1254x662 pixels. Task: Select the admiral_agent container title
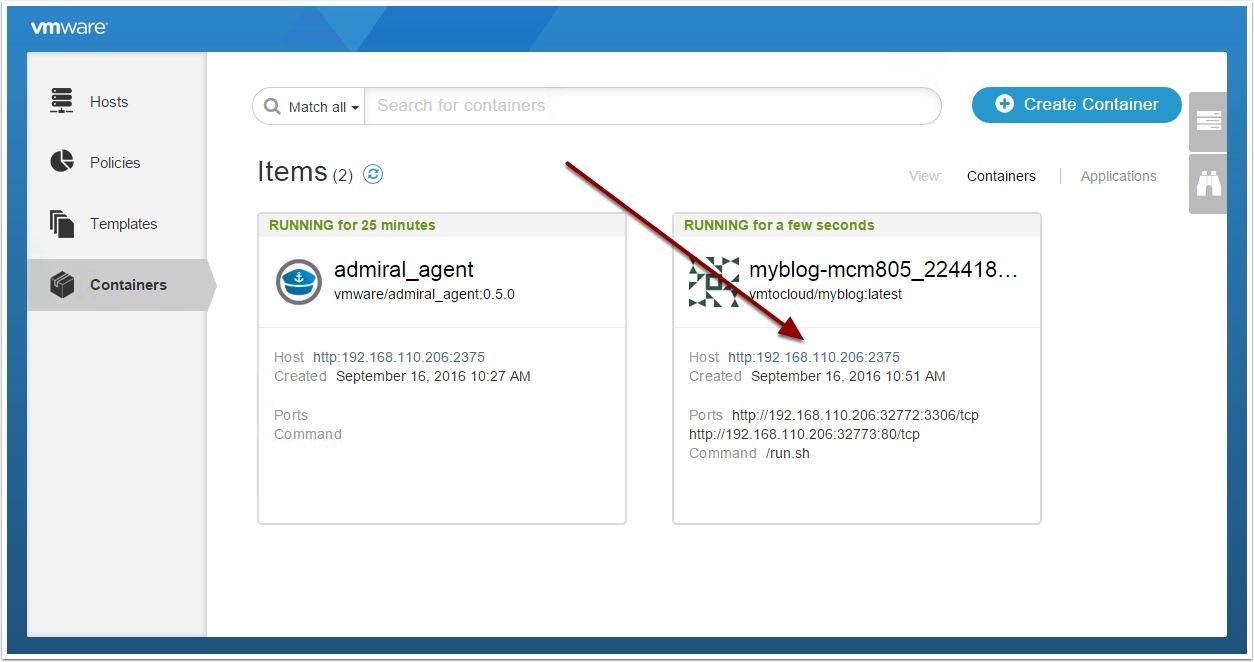[x=404, y=269]
